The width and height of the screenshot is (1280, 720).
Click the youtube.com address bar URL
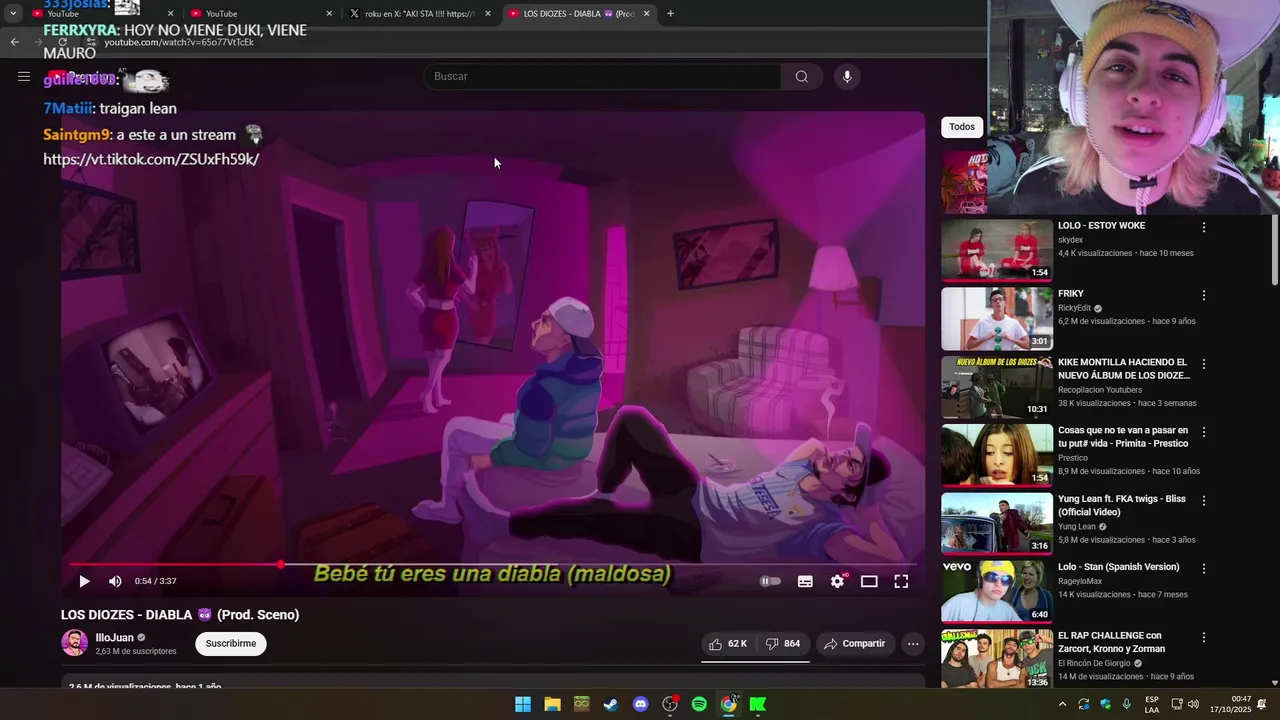[179, 42]
